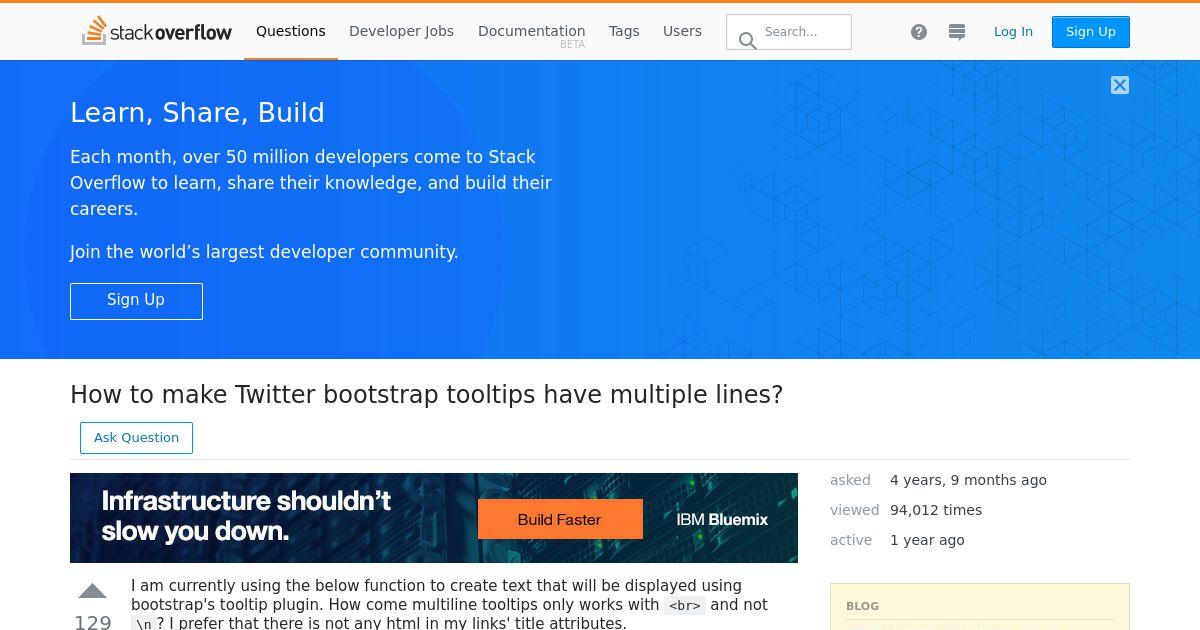
Task: Open the Documentation beta section
Action: tap(531, 32)
